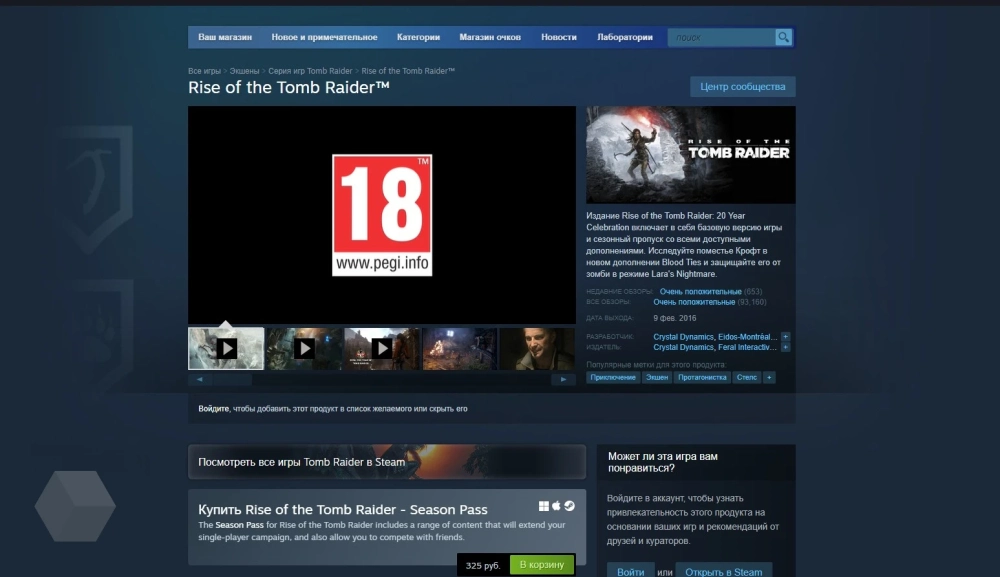Open the Категории menu
The width and height of the screenshot is (1000, 577).
(418, 37)
